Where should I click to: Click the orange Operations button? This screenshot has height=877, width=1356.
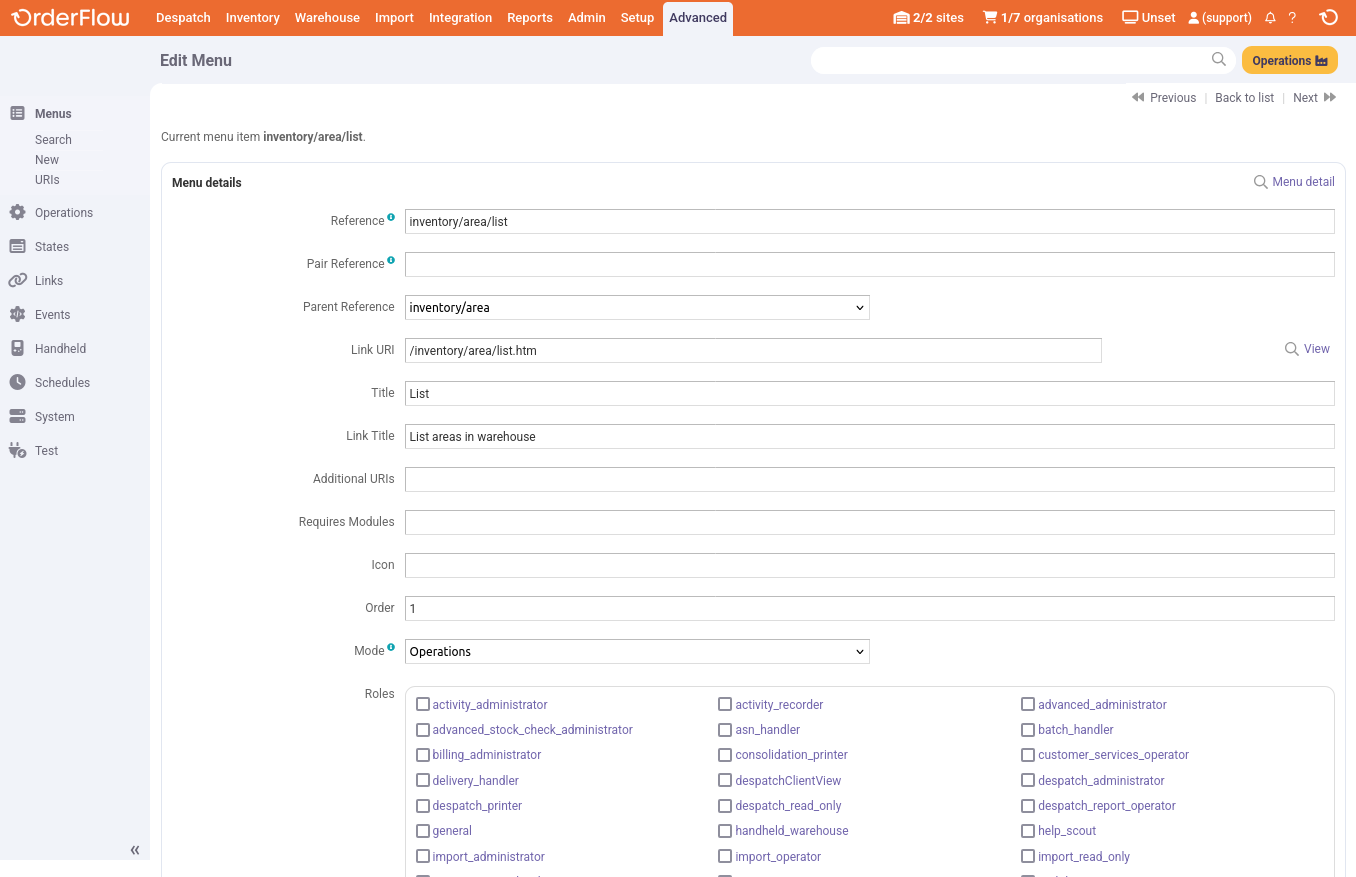(x=1289, y=60)
